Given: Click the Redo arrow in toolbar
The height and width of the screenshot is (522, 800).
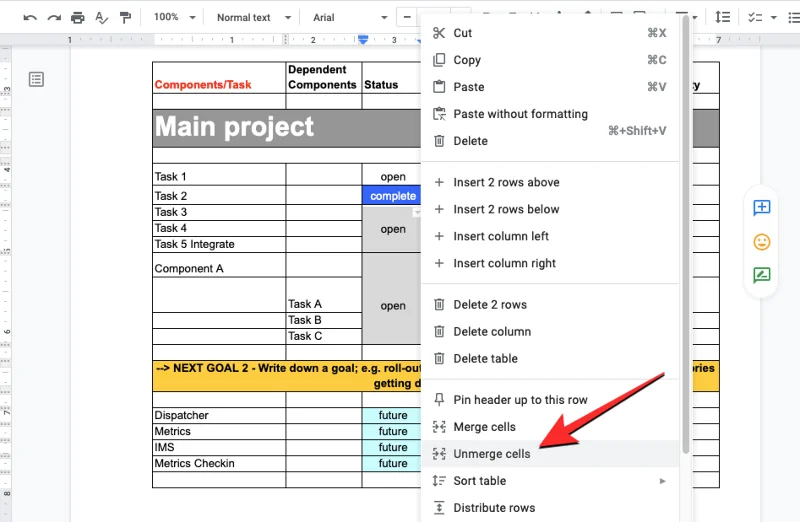Looking at the screenshot, I should [x=54, y=18].
